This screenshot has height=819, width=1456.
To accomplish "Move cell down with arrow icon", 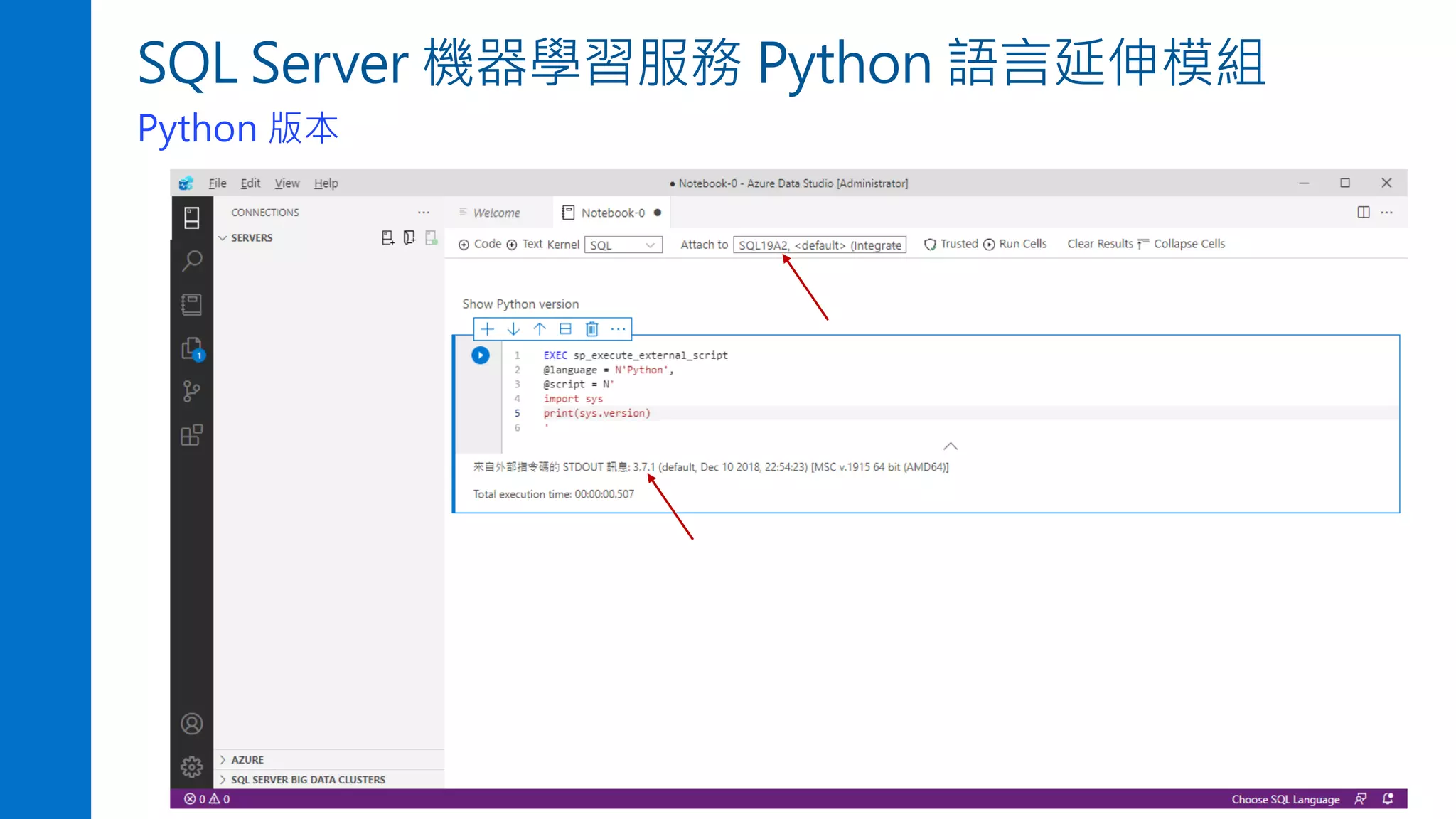I will coord(513,328).
